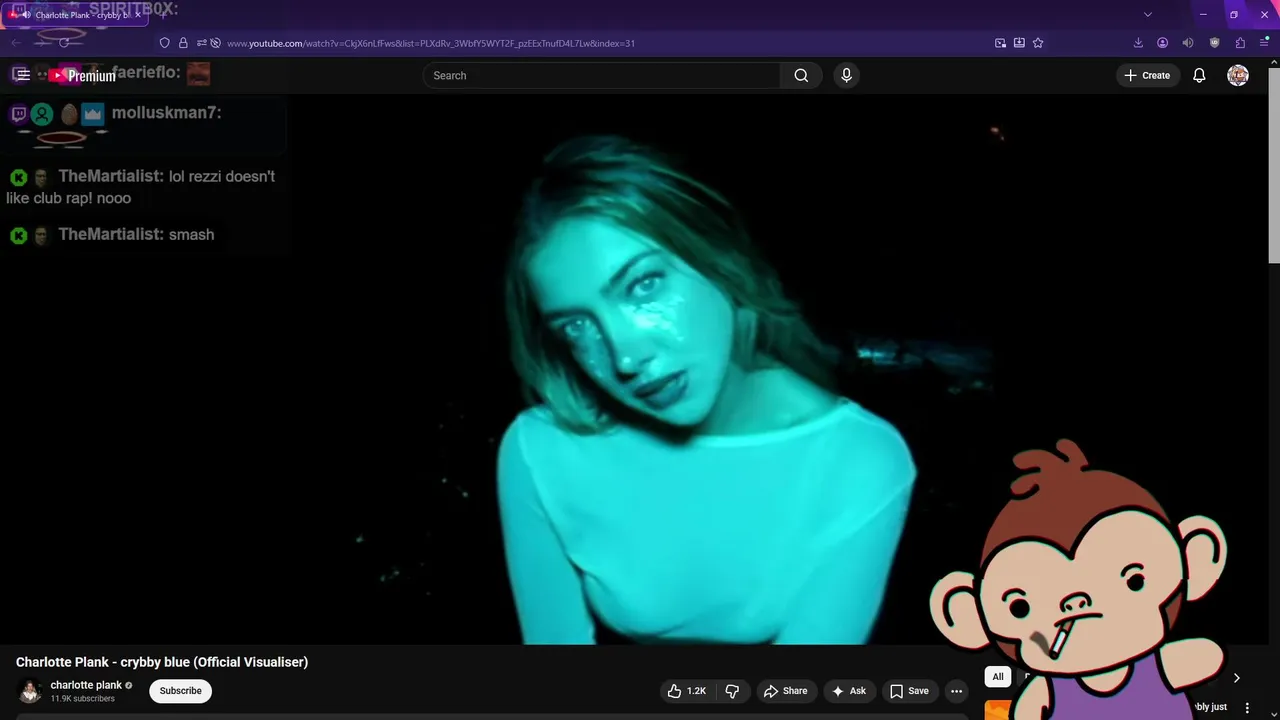Open a new browser tab

click(x=163, y=15)
